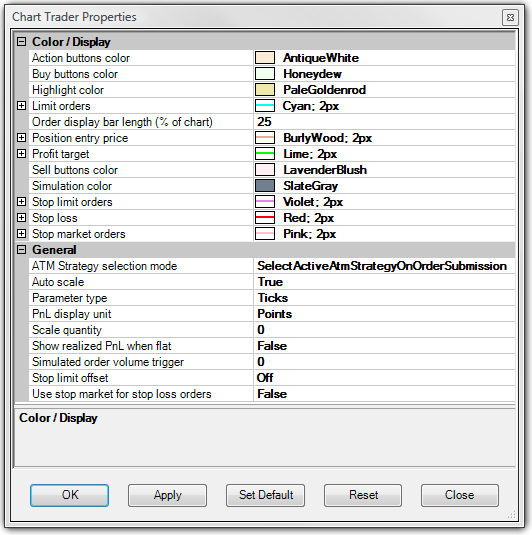The height and width of the screenshot is (535, 532).
Task: Select the Auto scale row label
Action: (58, 282)
